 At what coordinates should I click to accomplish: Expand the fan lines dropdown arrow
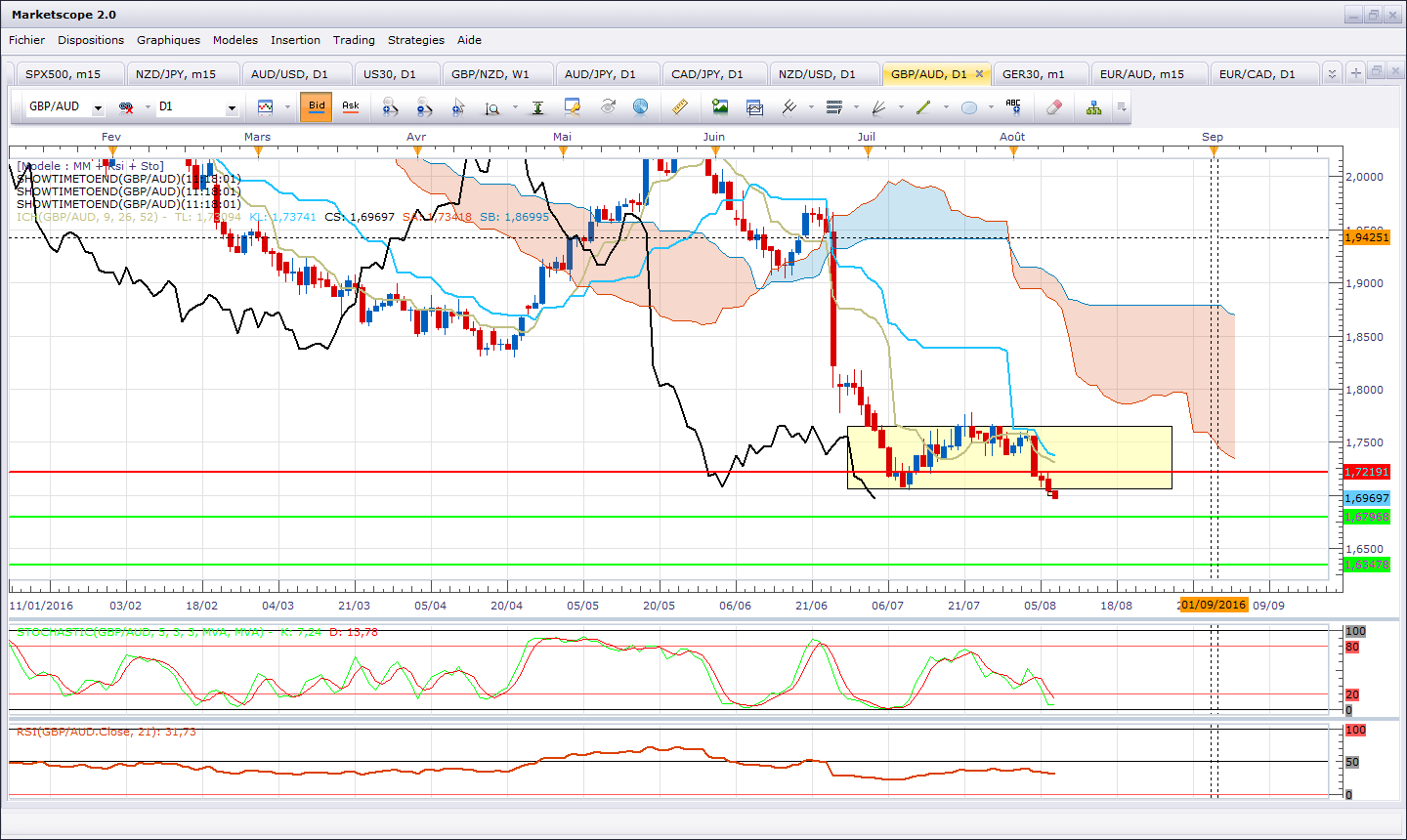tap(901, 107)
